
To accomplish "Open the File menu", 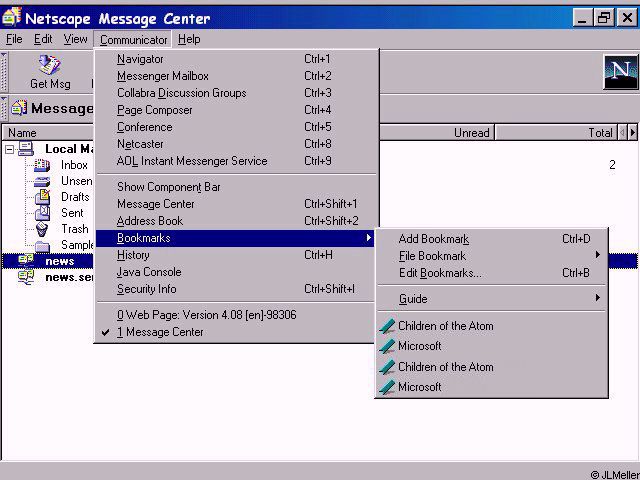I will click(x=14, y=39).
